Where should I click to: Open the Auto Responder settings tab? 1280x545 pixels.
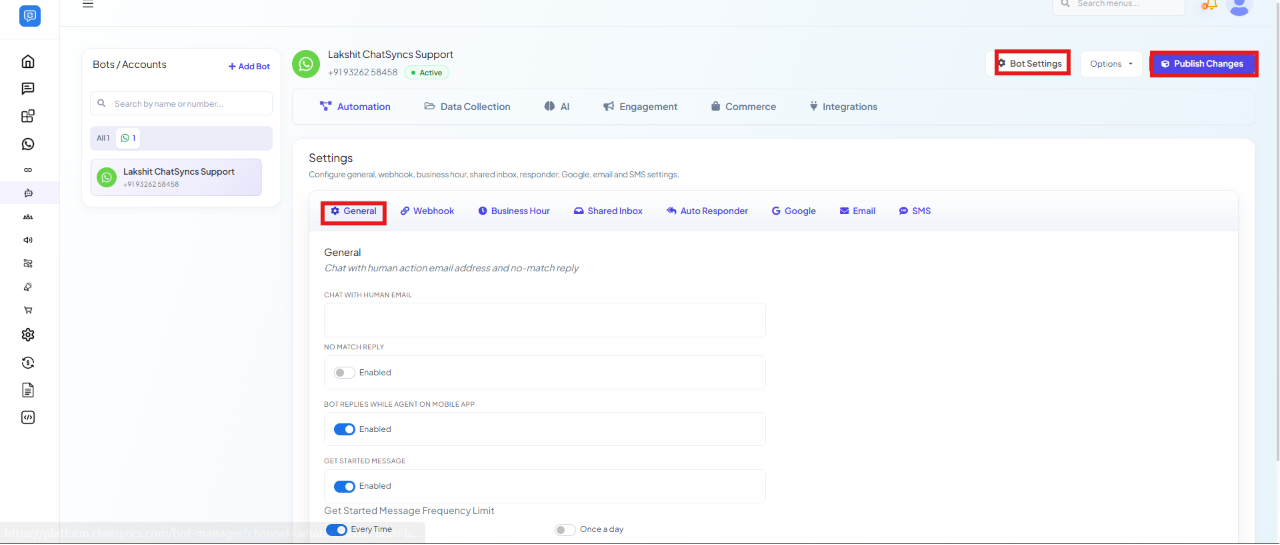tap(707, 211)
